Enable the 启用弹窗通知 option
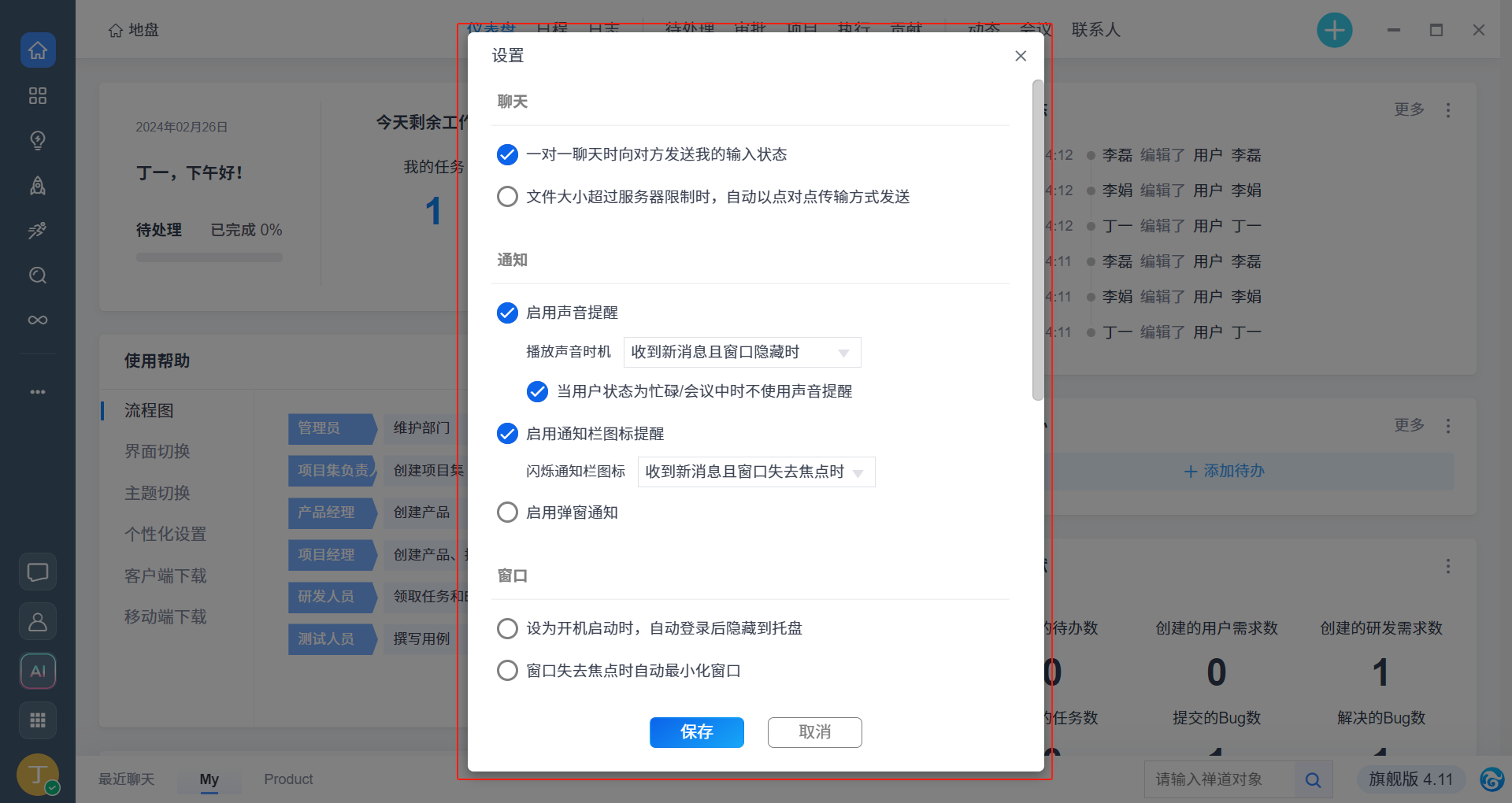Screen dimensions: 1512x803 click(x=507, y=513)
